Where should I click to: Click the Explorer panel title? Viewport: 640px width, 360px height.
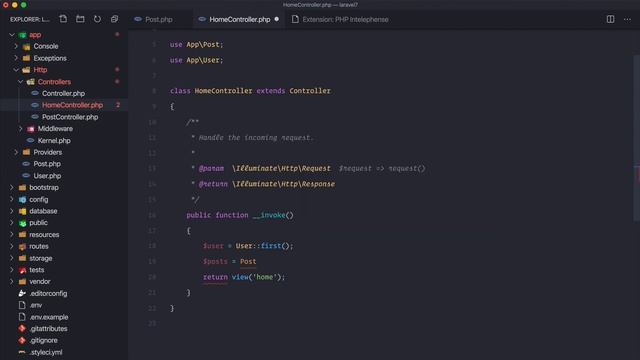pyautogui.click(x=30, y=19)
